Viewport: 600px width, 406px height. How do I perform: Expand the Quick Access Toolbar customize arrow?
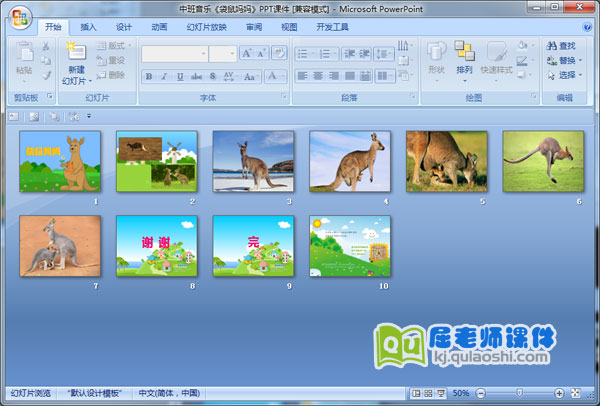(x=89, y=116)
